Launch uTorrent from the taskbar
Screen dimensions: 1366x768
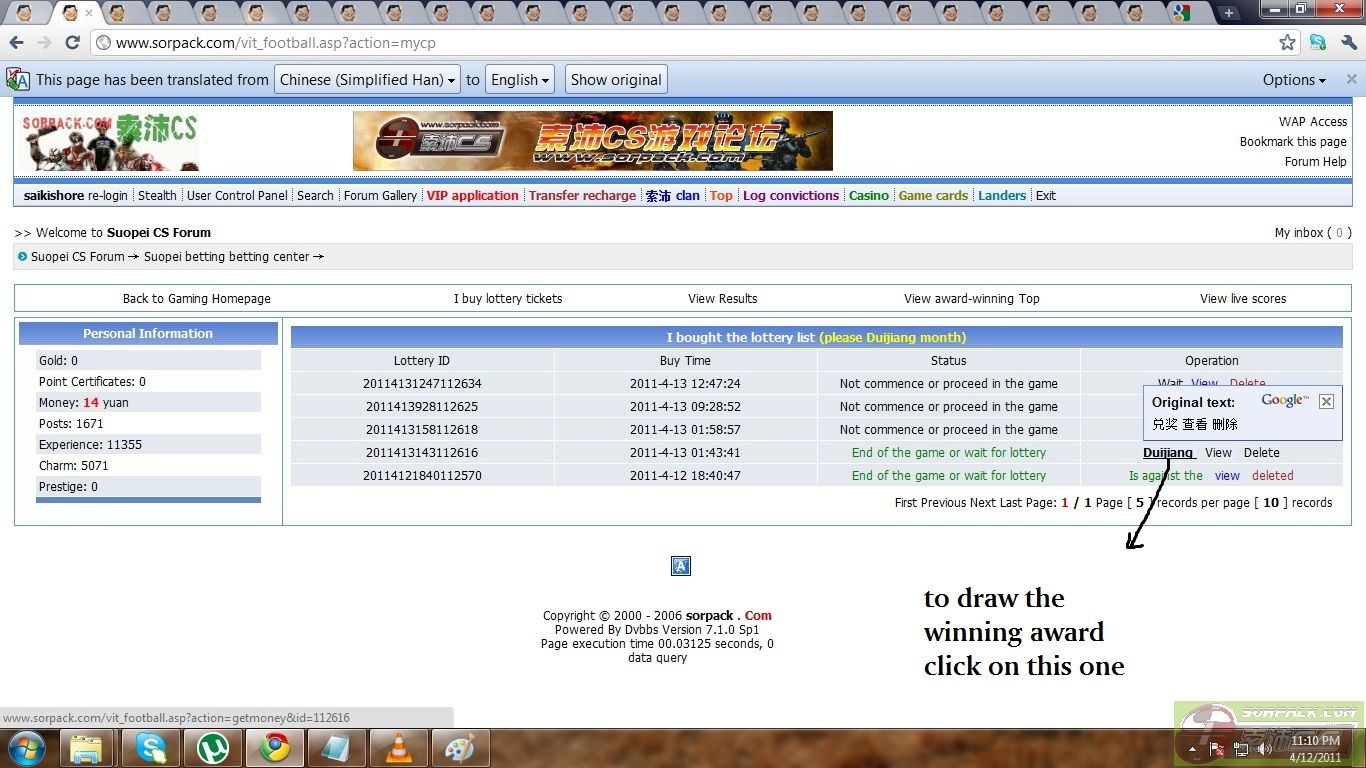(x=213, y=748)
